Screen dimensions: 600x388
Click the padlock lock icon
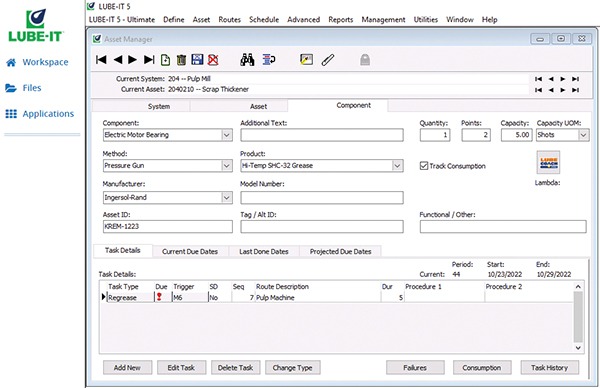tap(365, 59)
